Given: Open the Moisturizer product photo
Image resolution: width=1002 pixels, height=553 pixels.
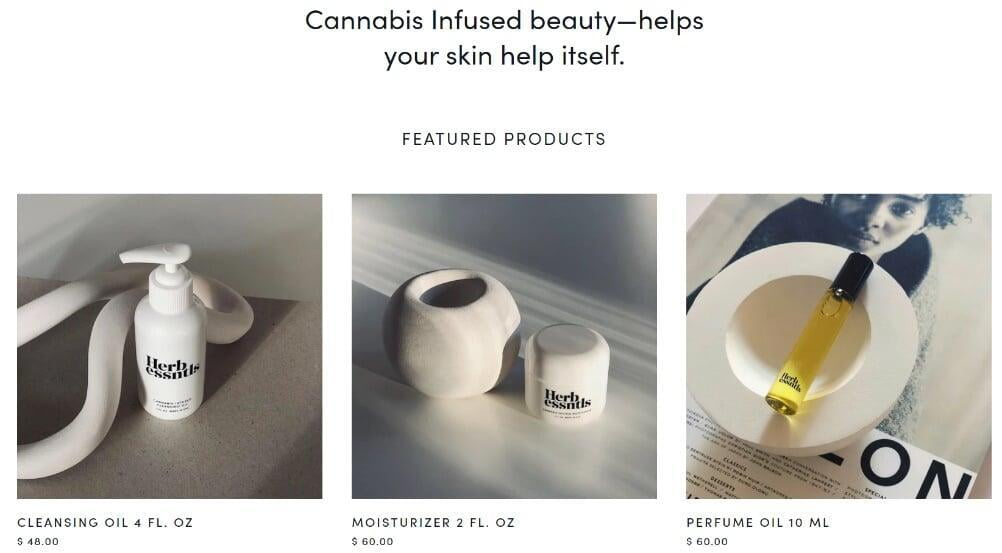Looking at the screenshot, I should coord(504,346).
